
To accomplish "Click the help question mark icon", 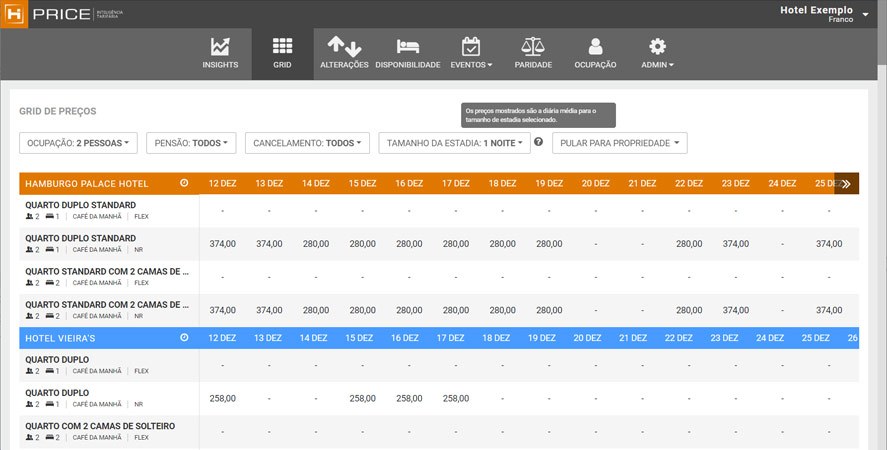I will (x=538, y=142).
